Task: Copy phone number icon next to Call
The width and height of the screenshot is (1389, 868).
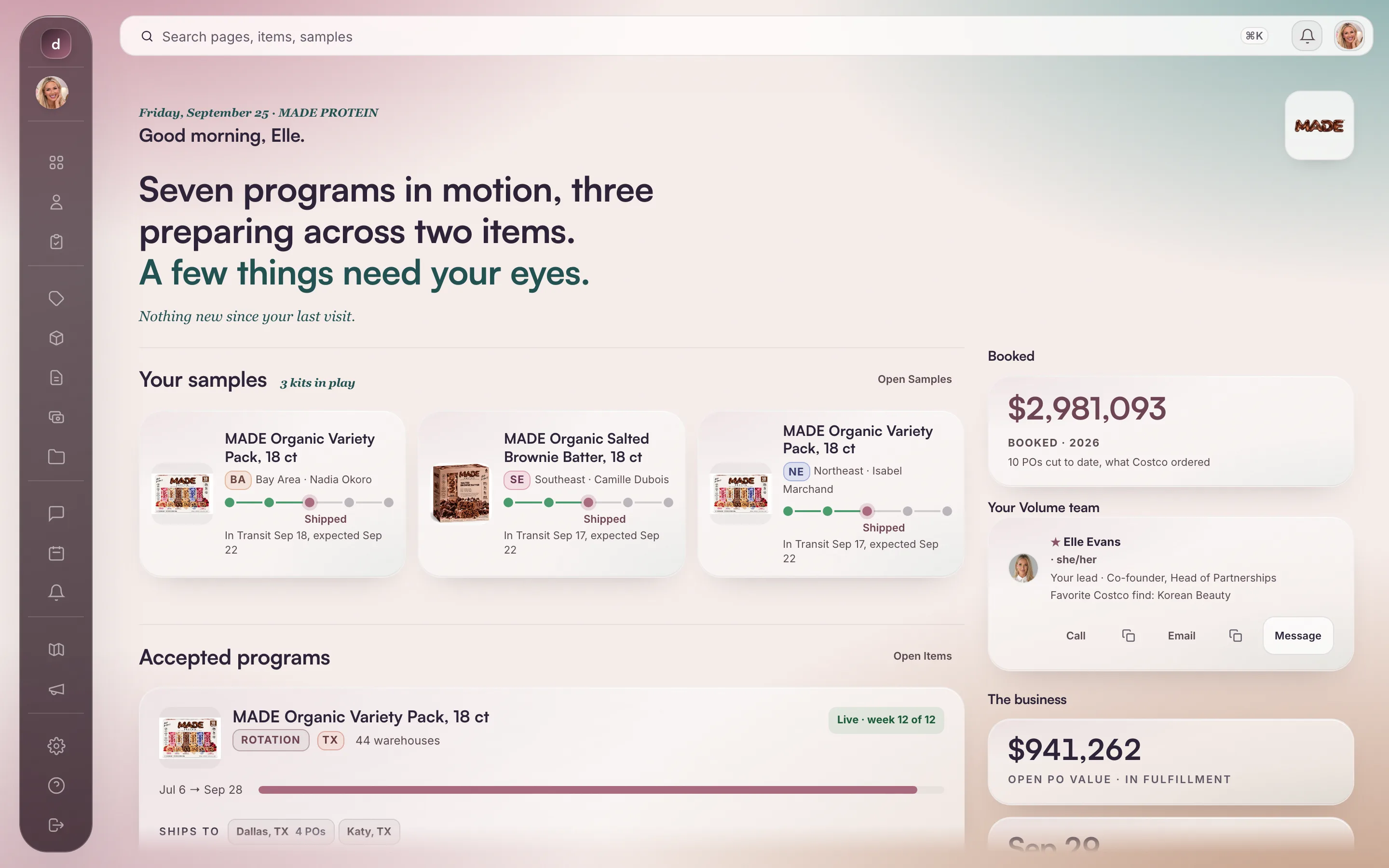Action: click(x=1129, y=636)
